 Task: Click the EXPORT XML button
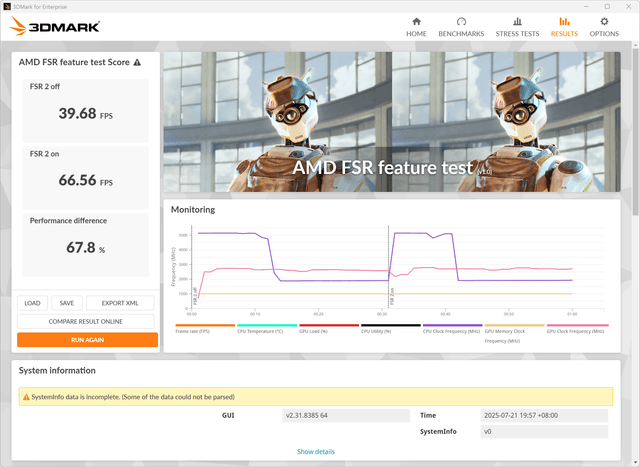120,303
